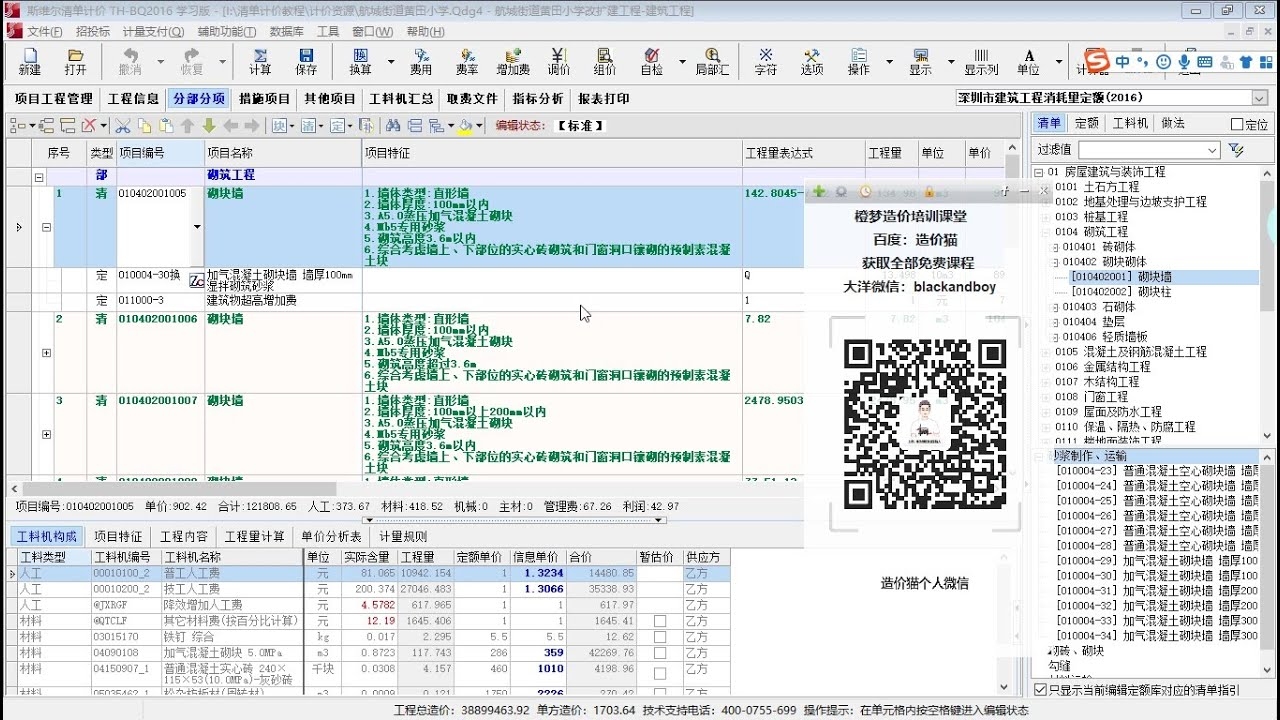Switch to the 措施项目 tab

point(265,99)
